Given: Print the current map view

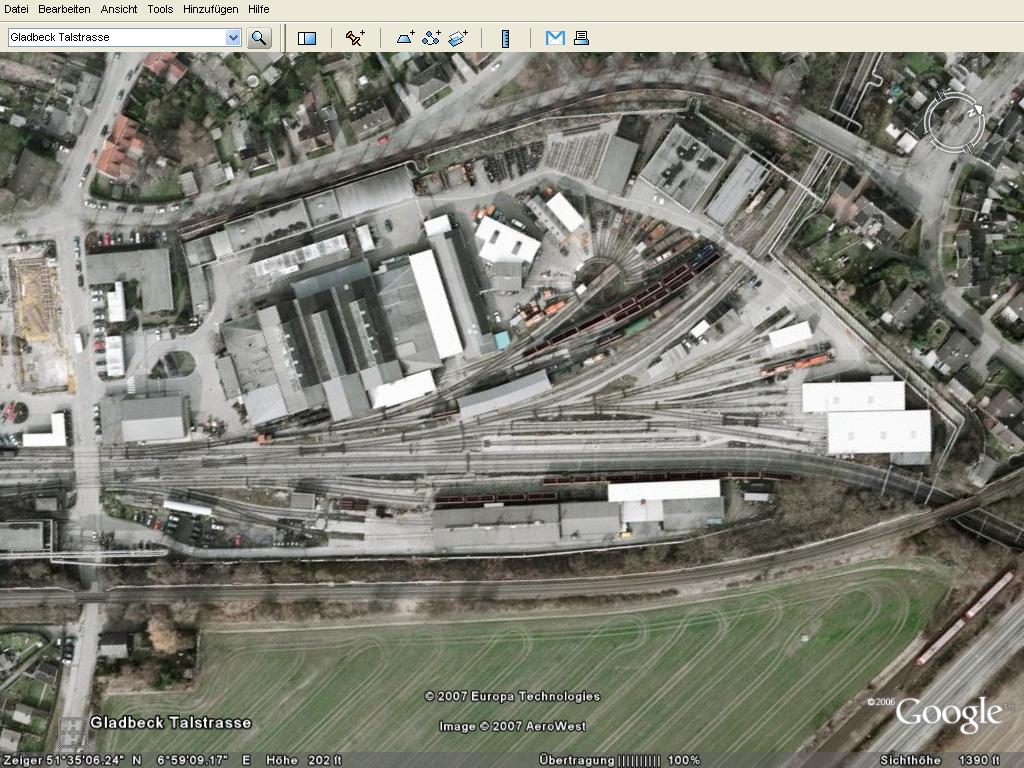Looking at the screenshot, I should click(581, 38).
